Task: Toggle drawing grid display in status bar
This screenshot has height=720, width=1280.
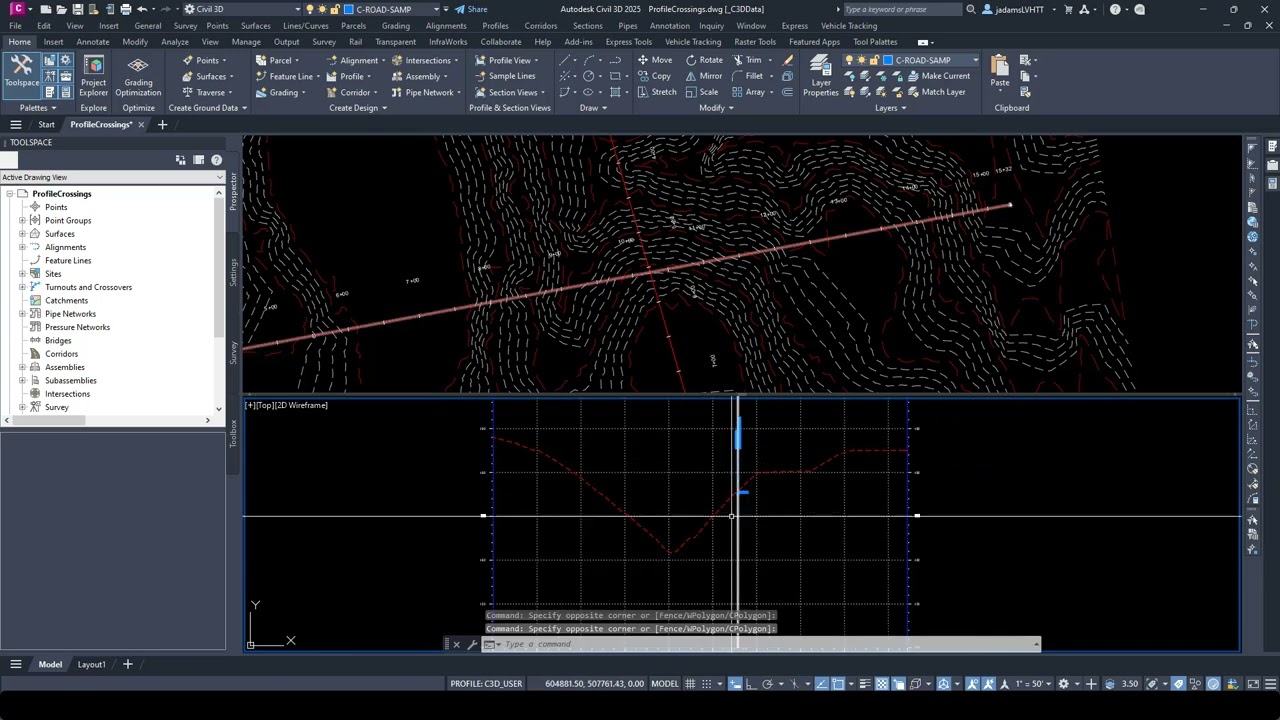Action: [692, 684]
